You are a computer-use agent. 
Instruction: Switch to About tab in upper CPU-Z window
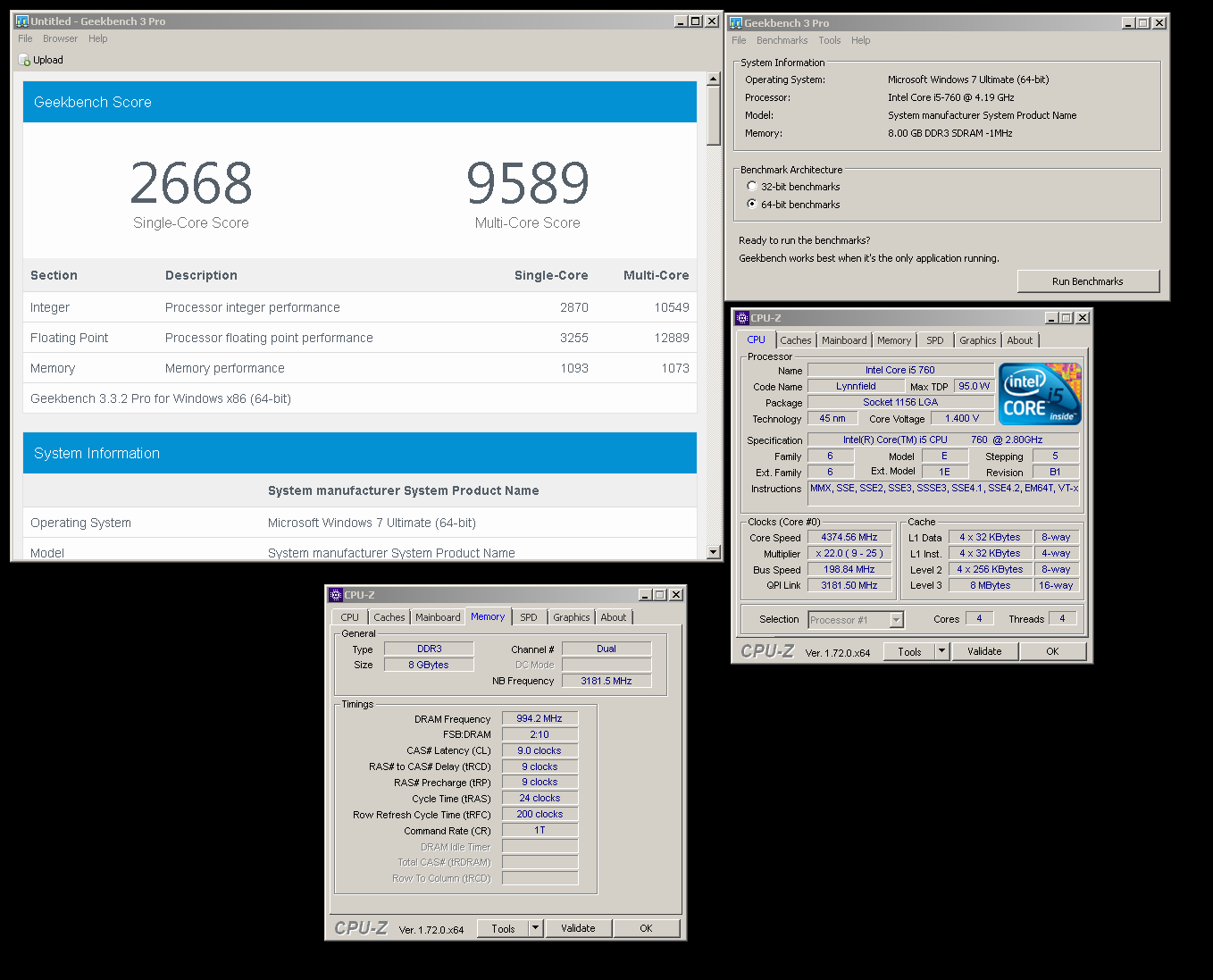tap(1019, 340)
